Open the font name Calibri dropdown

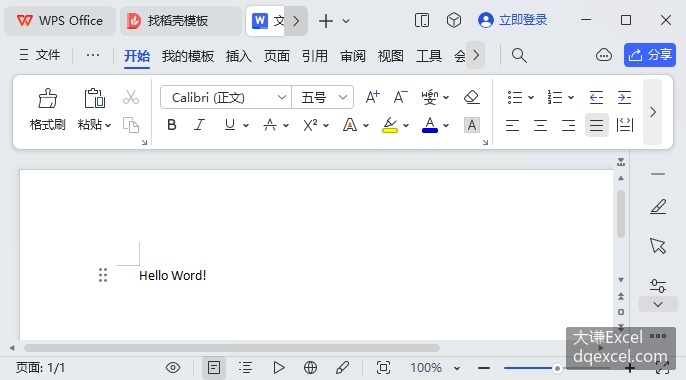coord(282,97)
